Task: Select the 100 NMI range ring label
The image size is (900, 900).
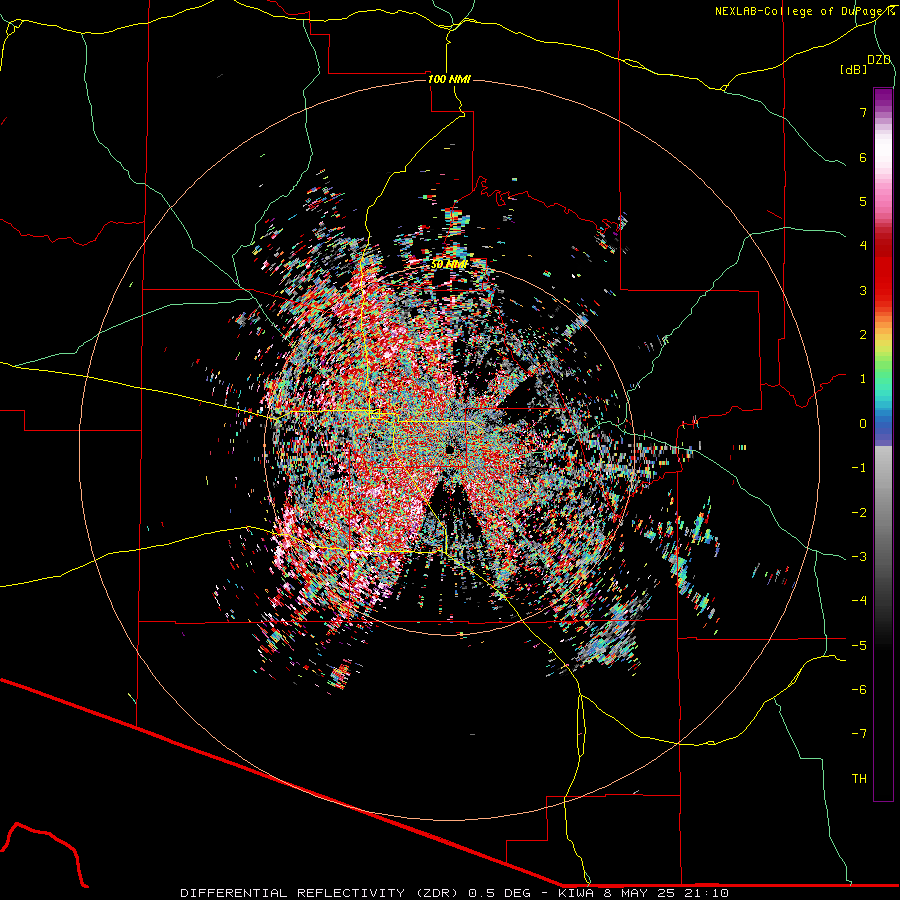Action: click(x=449, y=79)
